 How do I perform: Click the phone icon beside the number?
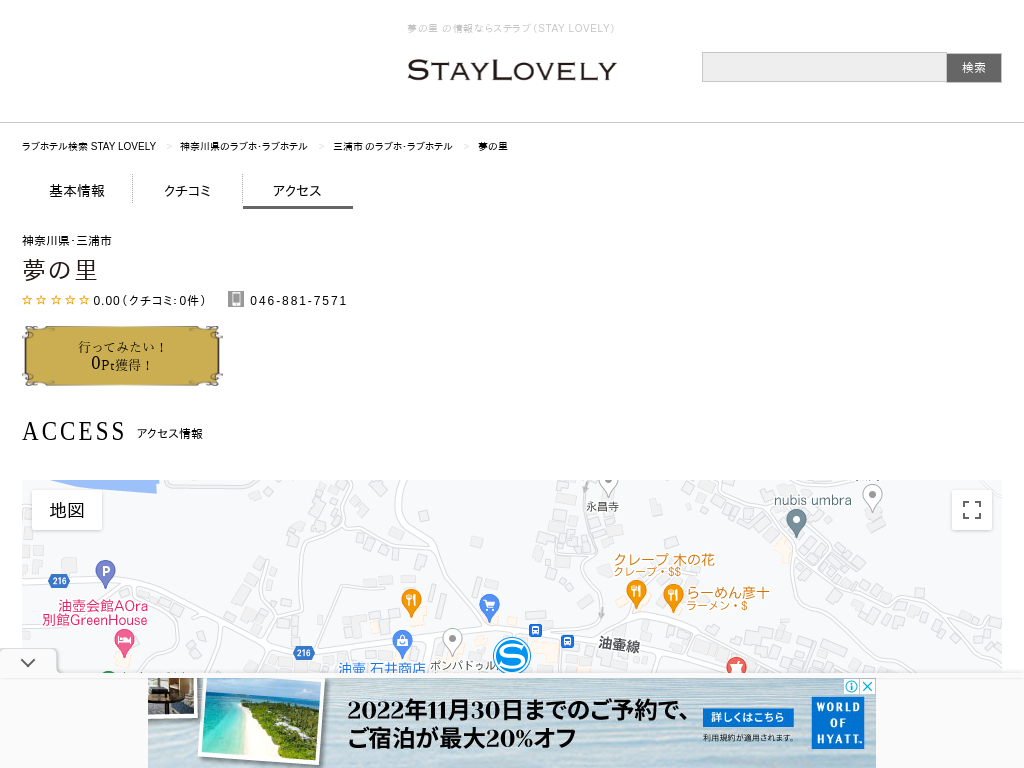tap(236, 299)
